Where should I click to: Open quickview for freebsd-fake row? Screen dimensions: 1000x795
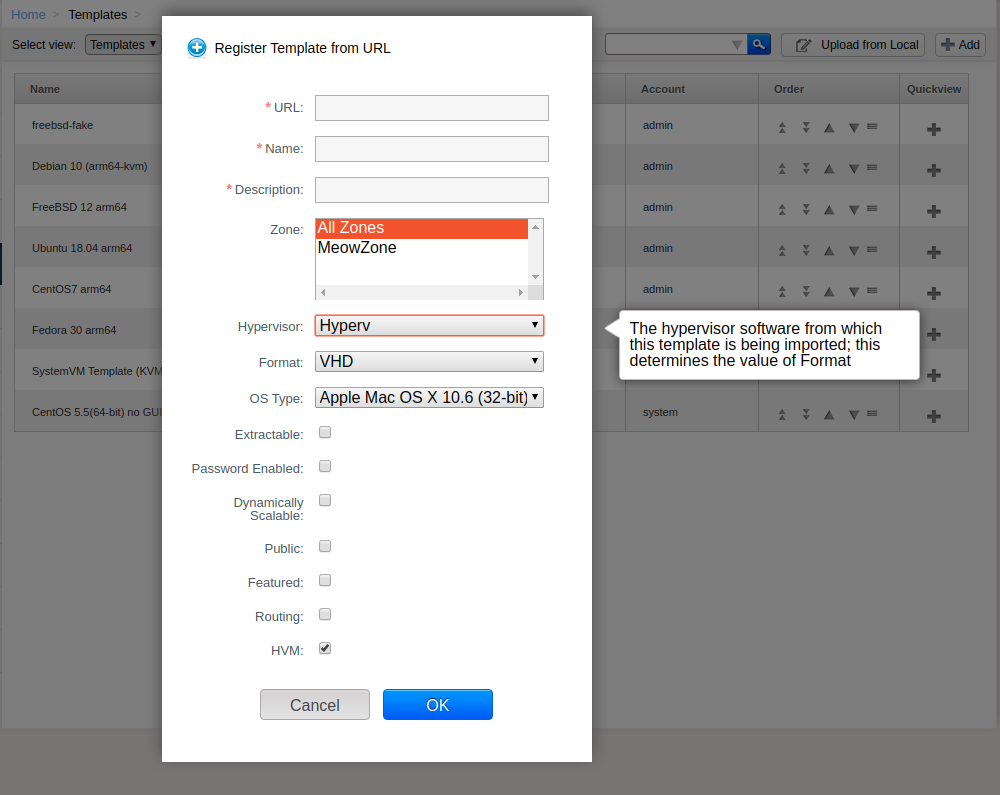tap(934, 129)
